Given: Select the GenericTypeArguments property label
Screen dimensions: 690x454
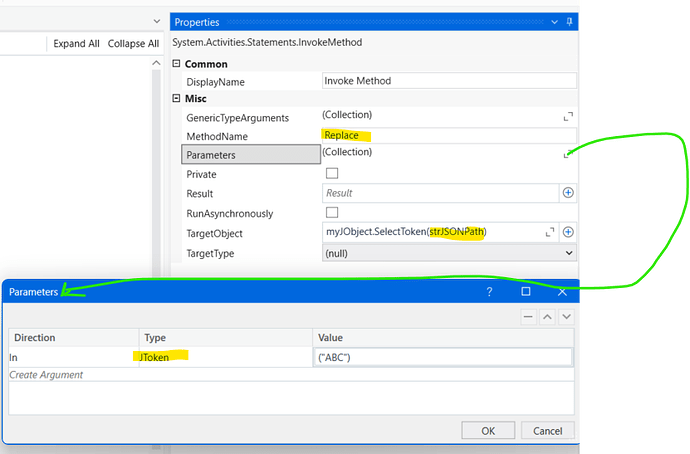Looking at the screenshot, I should [x=238, y=118].
